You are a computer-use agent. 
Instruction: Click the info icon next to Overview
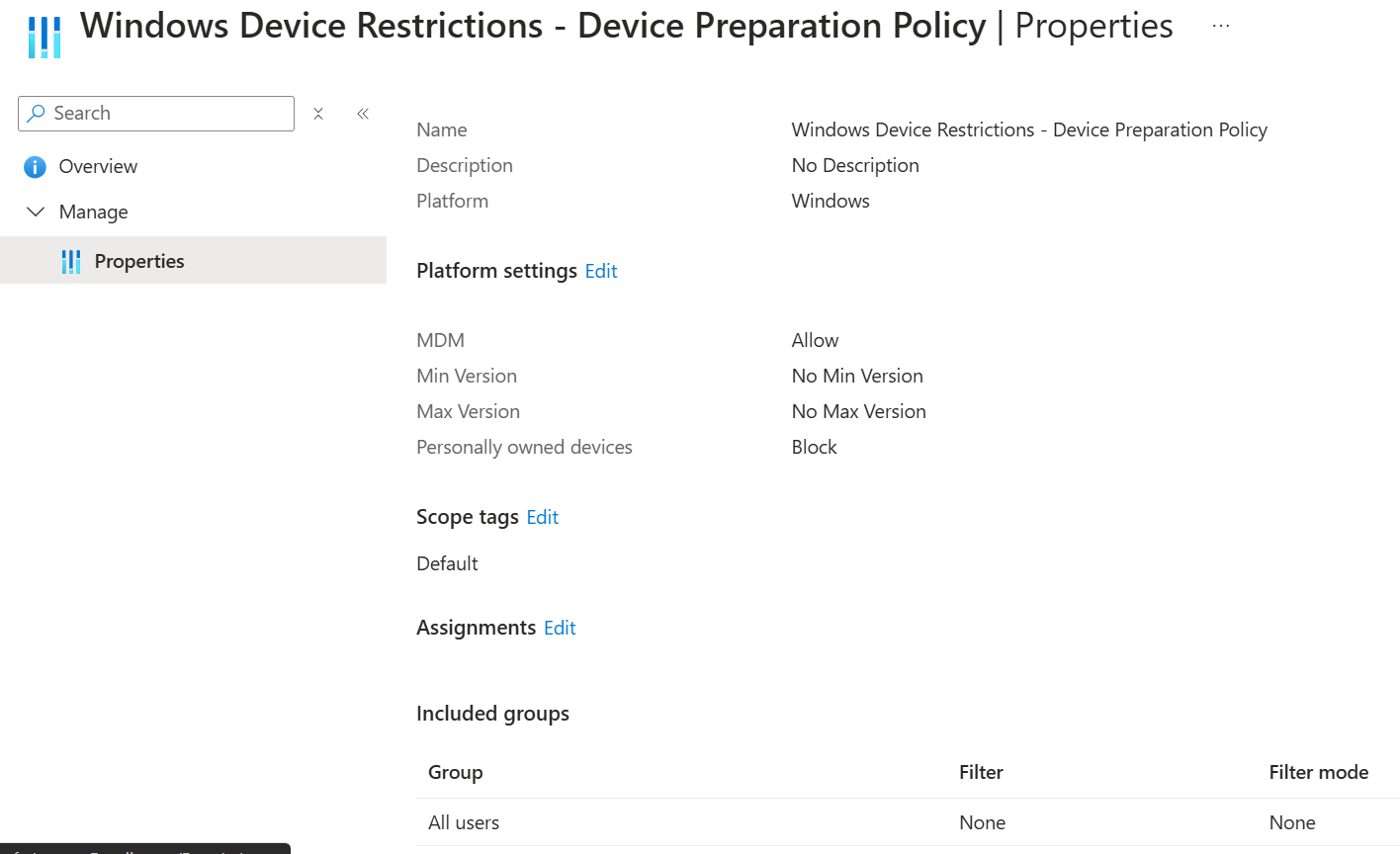[36, 166]
